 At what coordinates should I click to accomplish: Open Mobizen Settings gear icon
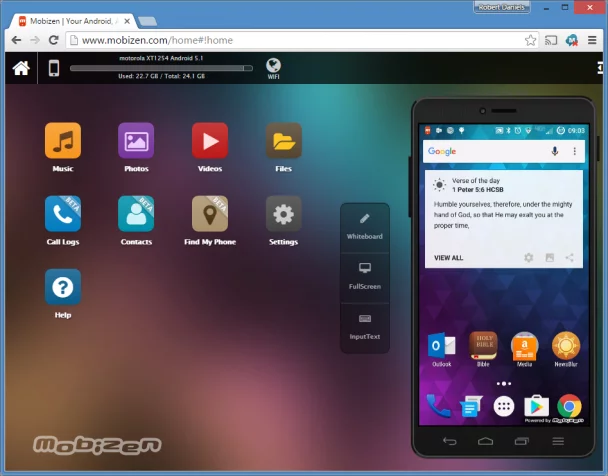(x=283, y=214)
